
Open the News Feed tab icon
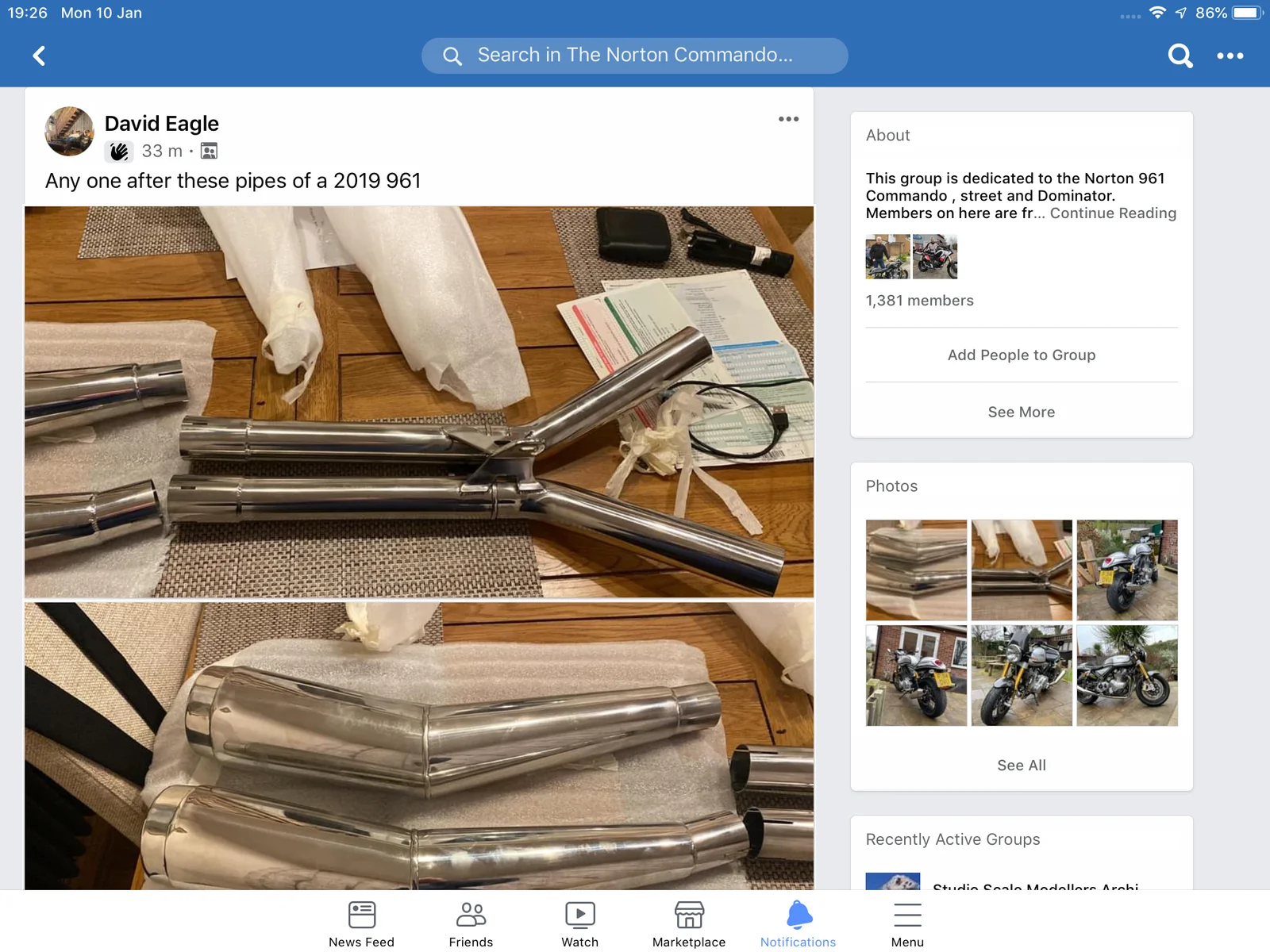coord(361,920)
